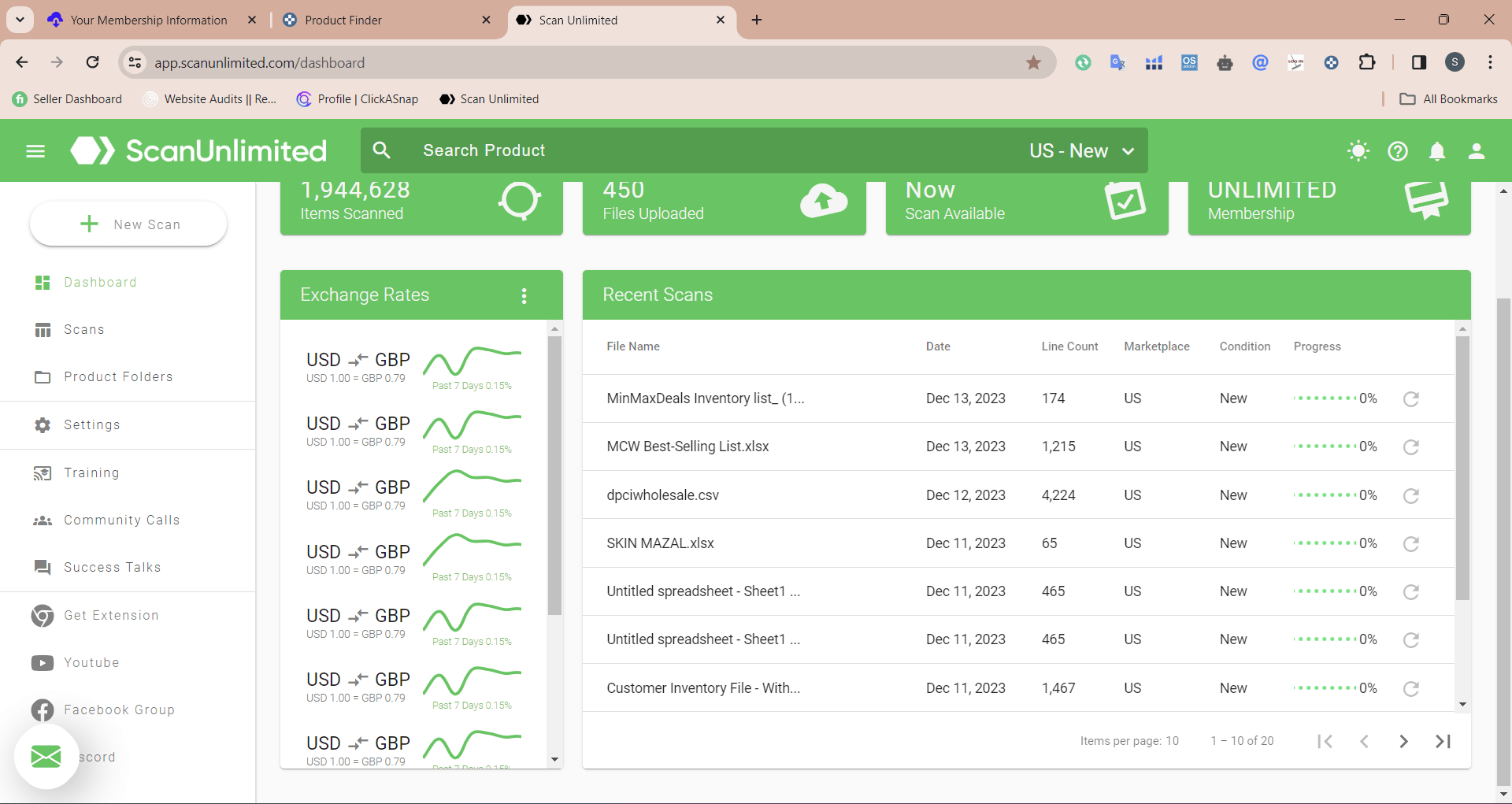Open the All Bookmarks folder
Image resolution: width=1512 pixels, height=804 pixels.
coord(1448,98)
